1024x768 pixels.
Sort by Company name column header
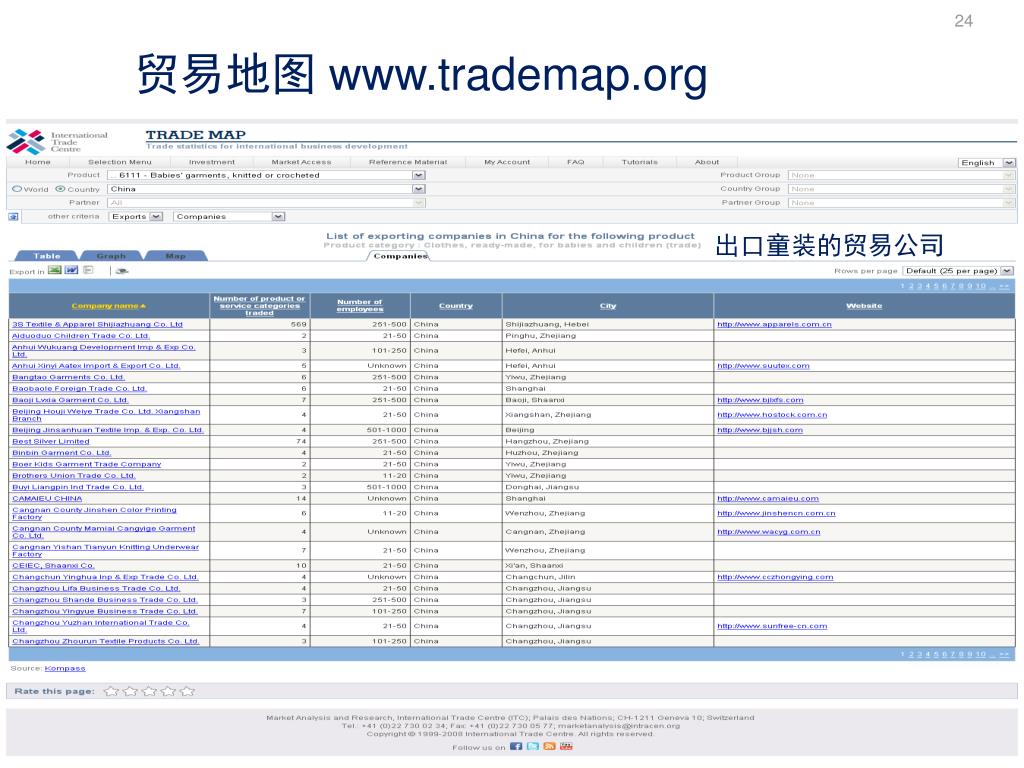(x=108, y=306)
